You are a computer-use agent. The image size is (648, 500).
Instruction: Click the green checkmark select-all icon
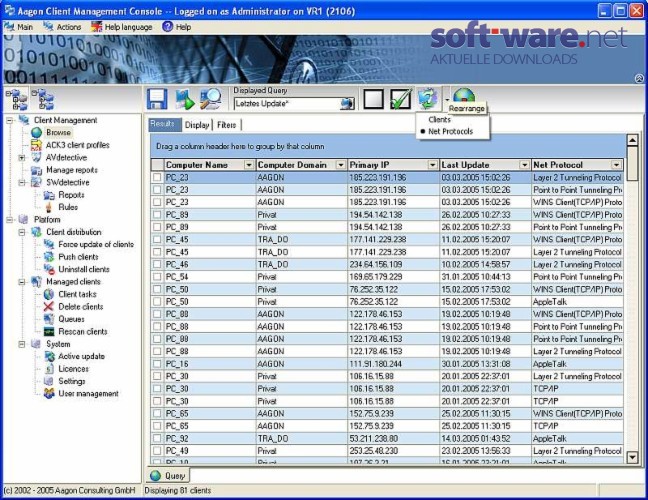(x=400, y=99)
